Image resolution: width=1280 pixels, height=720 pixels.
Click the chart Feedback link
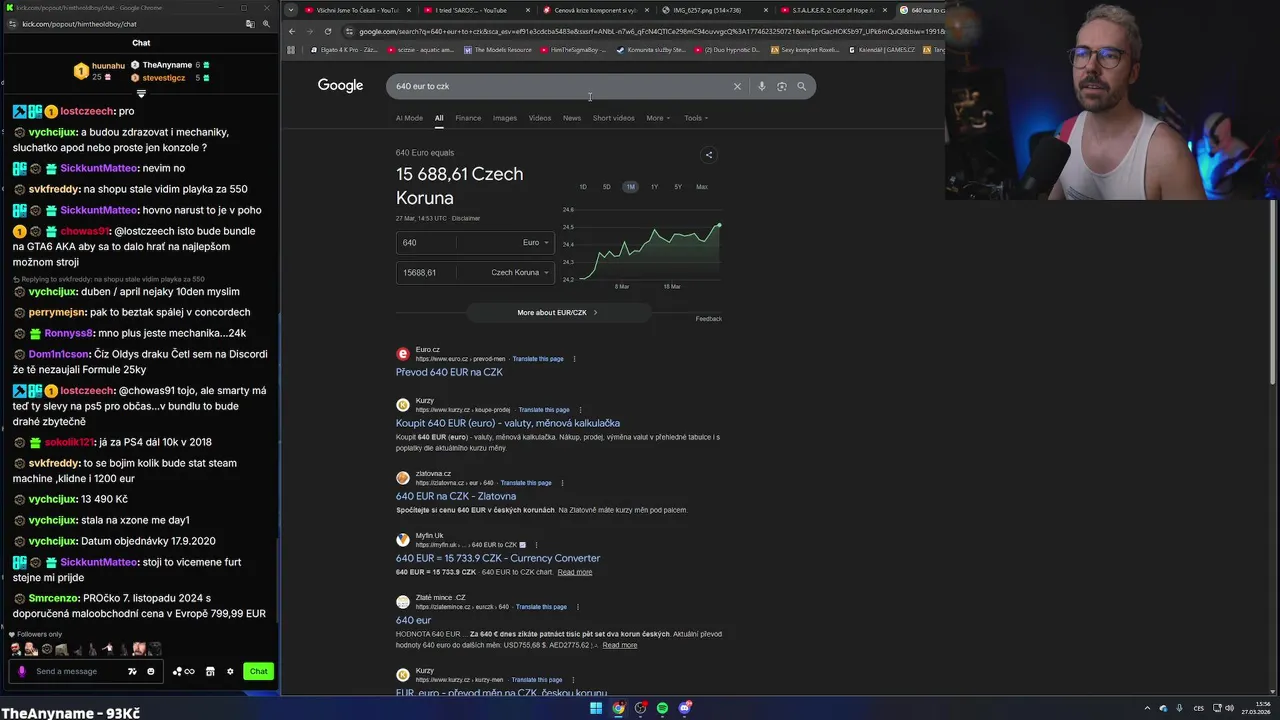[x=708, y=319]
